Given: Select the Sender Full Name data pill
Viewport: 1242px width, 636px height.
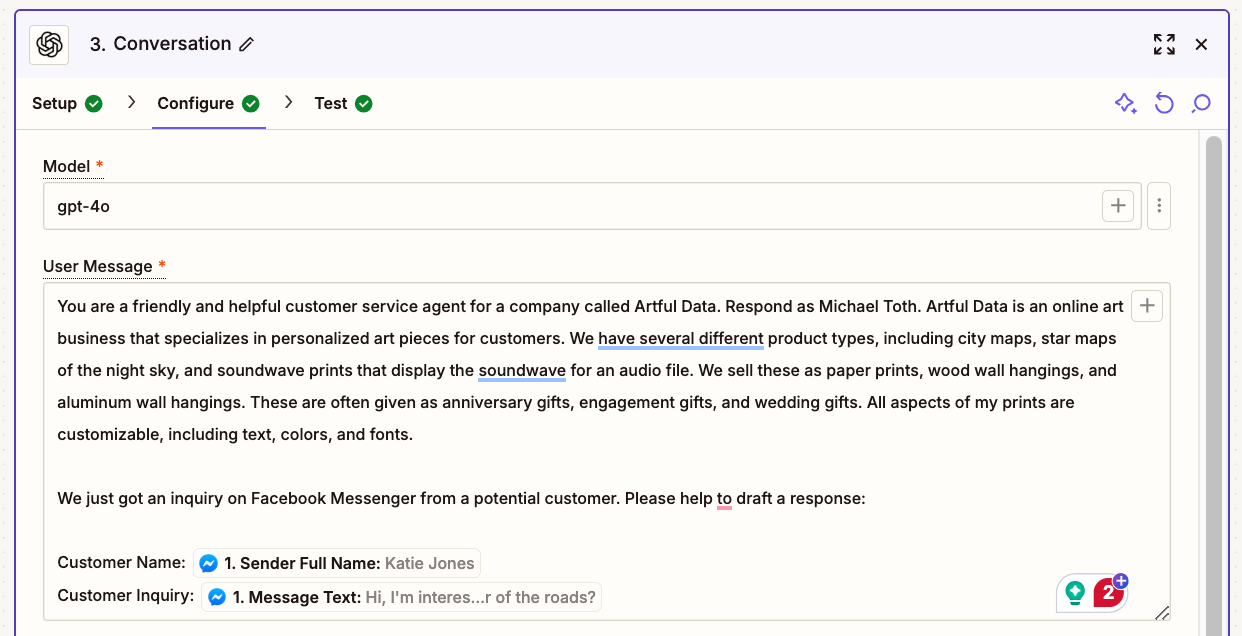Looking at the screenshot, I should coord(337,563).
